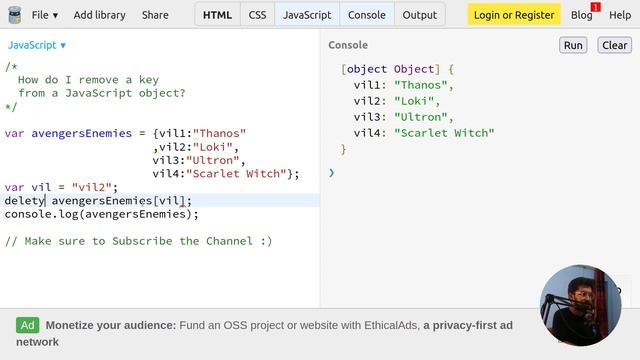Click Login or Register button
The width and height of the screenshot is (640, 360).
(x=514, y=15)
